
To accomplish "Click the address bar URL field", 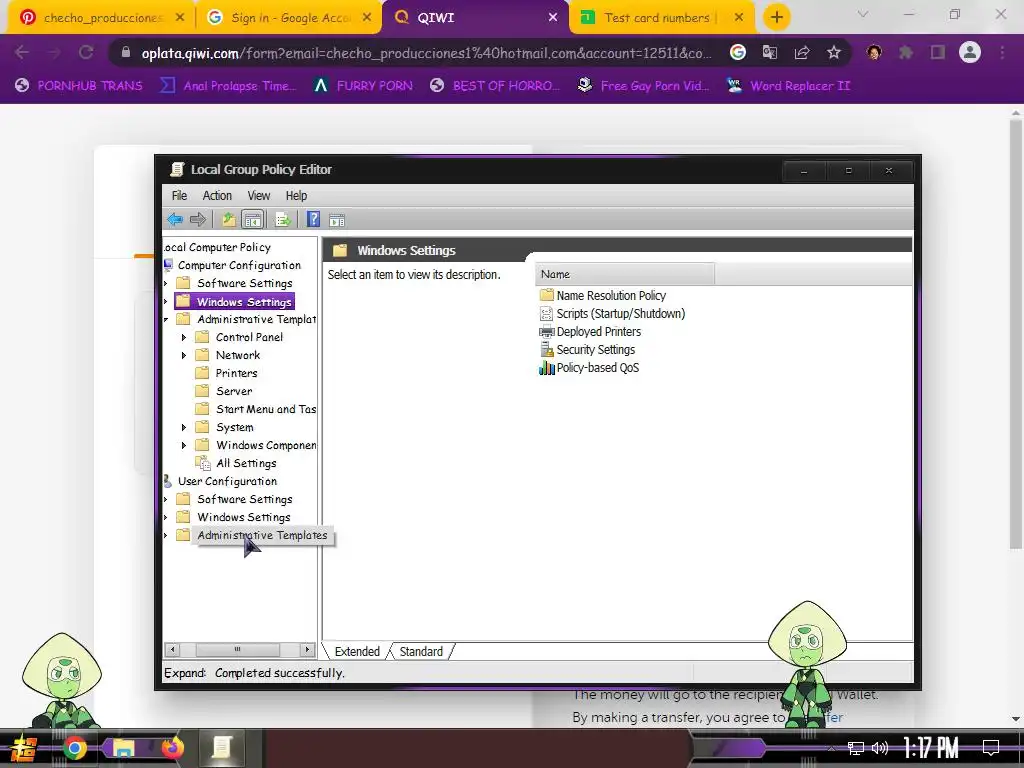I will pyautogui.click(x=426, y=53).
